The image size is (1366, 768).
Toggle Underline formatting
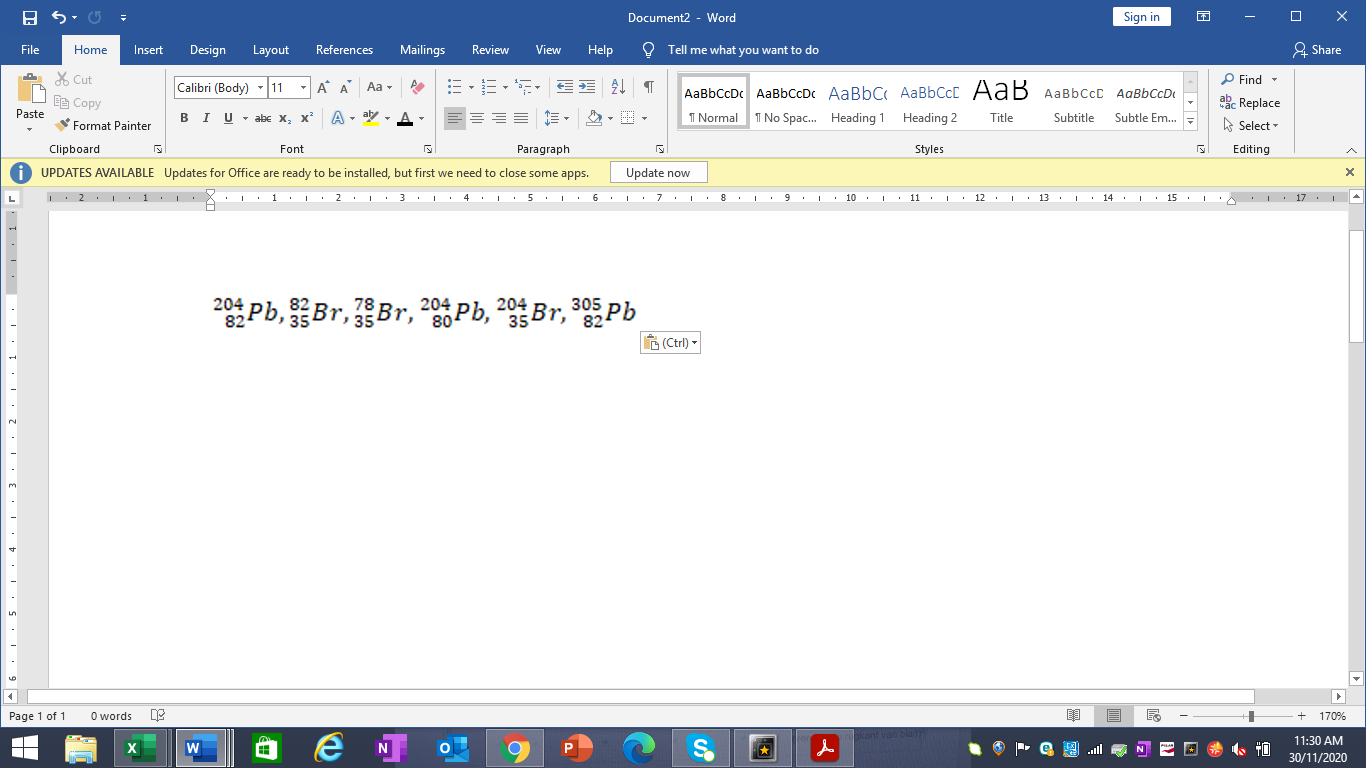pyautogui.click(x=229, y=118)
